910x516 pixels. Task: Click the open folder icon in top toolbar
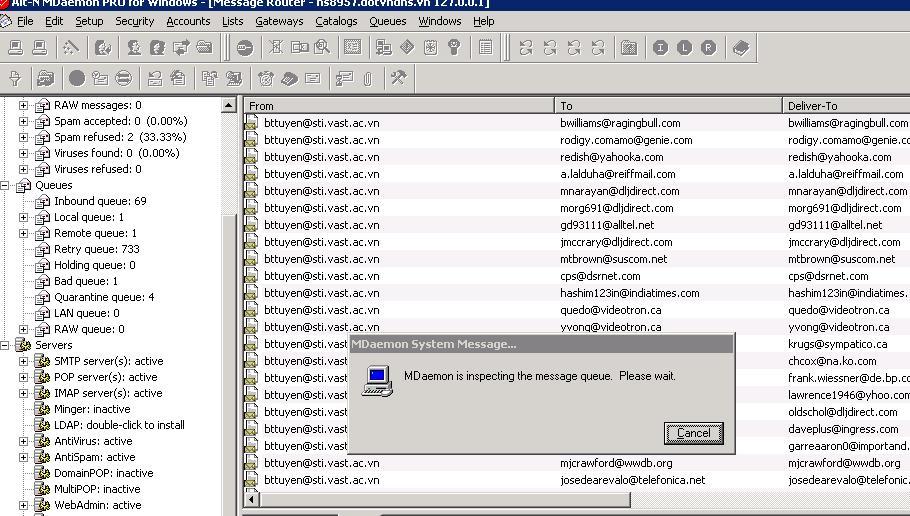(x=204, y=48)
